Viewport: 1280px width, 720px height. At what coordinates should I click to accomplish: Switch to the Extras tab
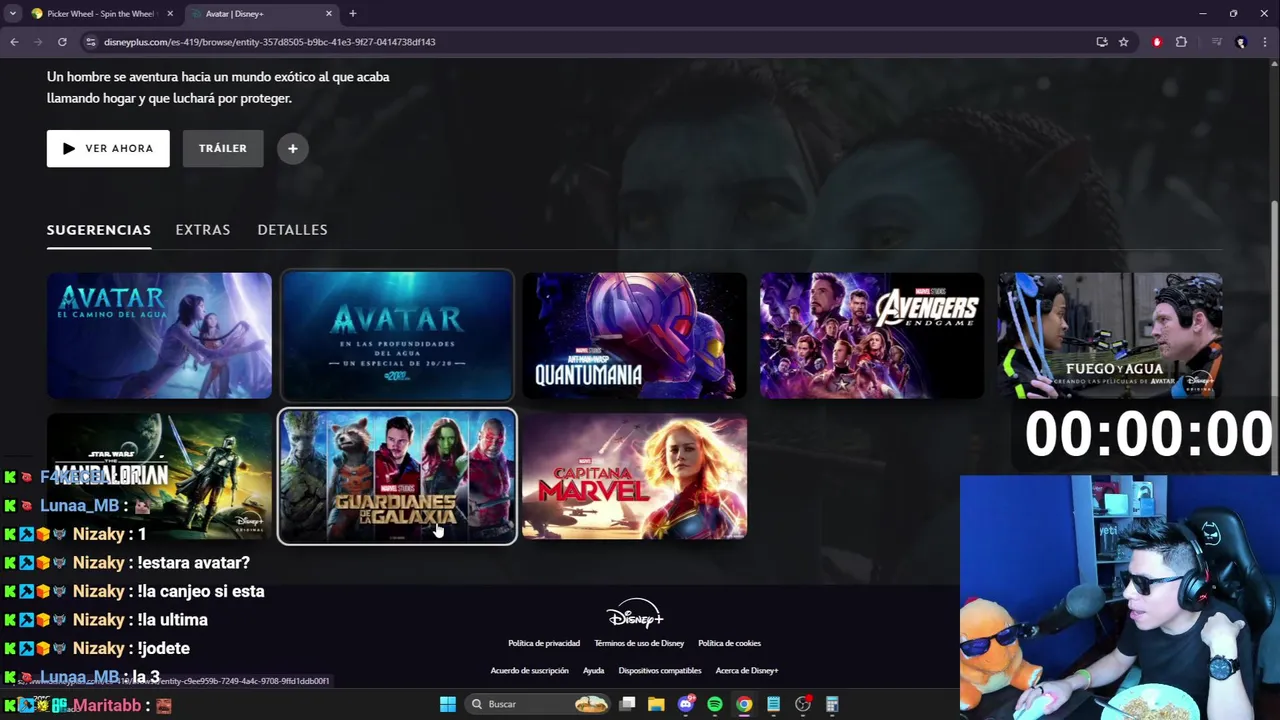tap(203, 230)
